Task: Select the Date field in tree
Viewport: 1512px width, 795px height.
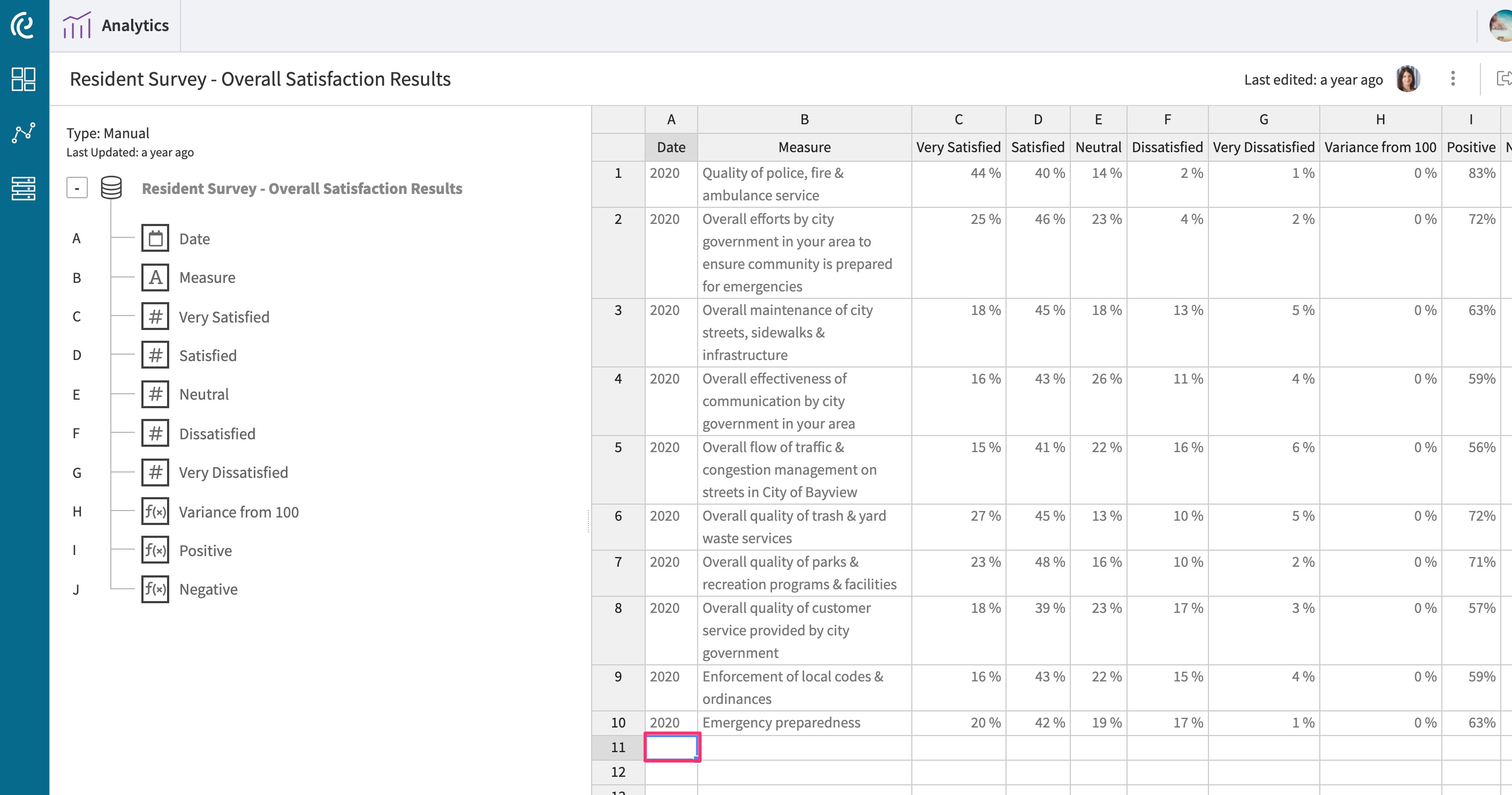Action: click(194, 239)
